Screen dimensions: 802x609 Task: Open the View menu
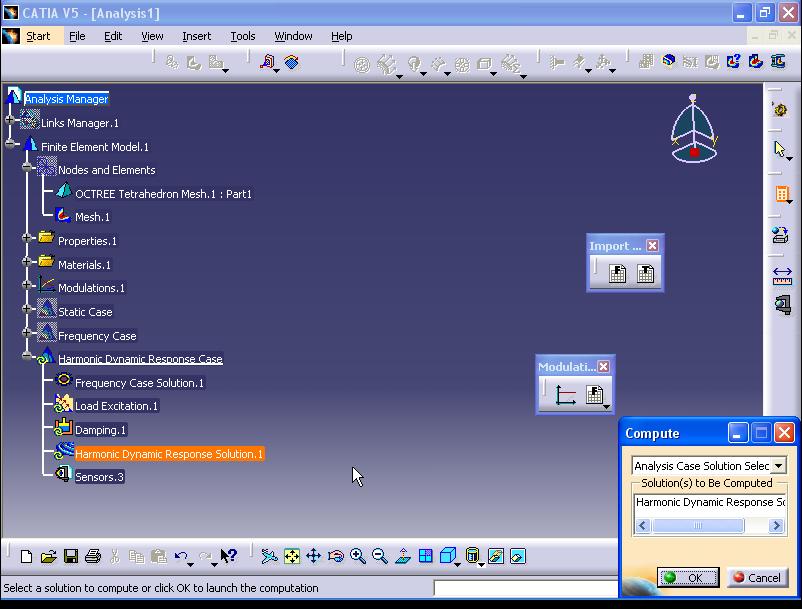[x=152, y=36]
